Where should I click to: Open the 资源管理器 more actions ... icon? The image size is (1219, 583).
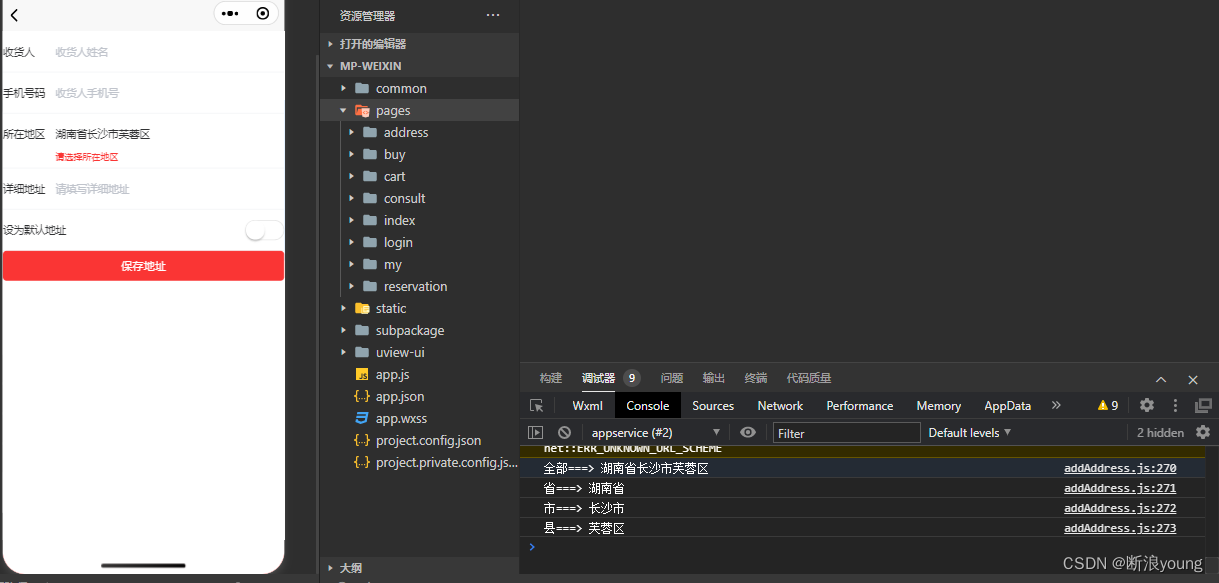click(493, 15)
